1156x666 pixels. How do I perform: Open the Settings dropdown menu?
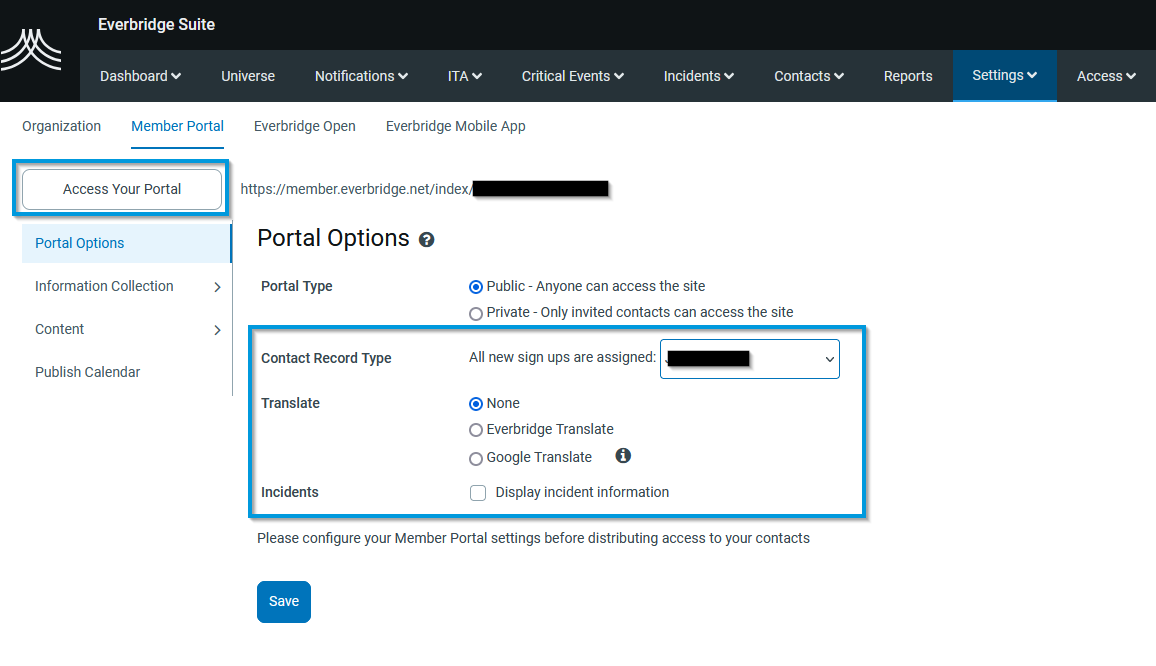(1004, 75)
